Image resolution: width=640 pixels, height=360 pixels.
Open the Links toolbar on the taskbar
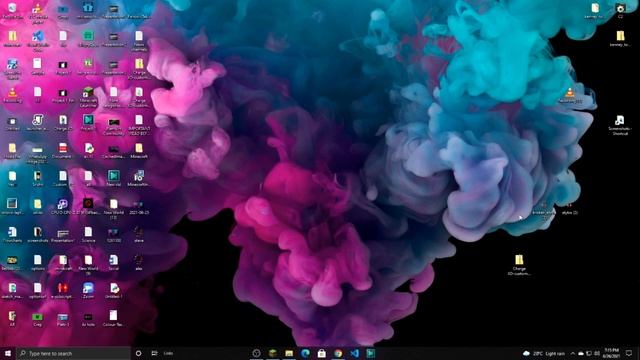[168, 353]
